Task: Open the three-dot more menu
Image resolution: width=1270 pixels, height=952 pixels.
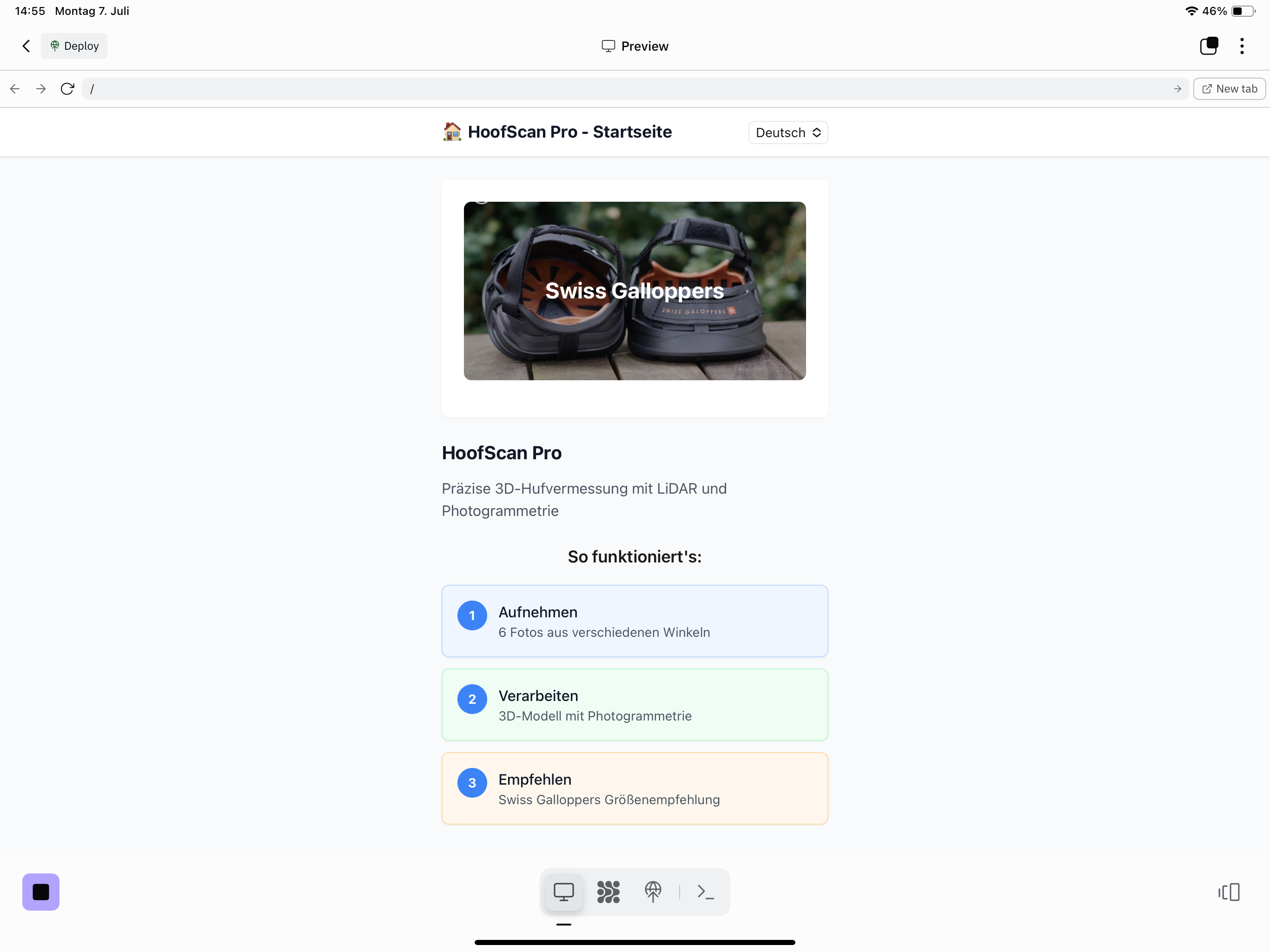Action: (1241, 46)
